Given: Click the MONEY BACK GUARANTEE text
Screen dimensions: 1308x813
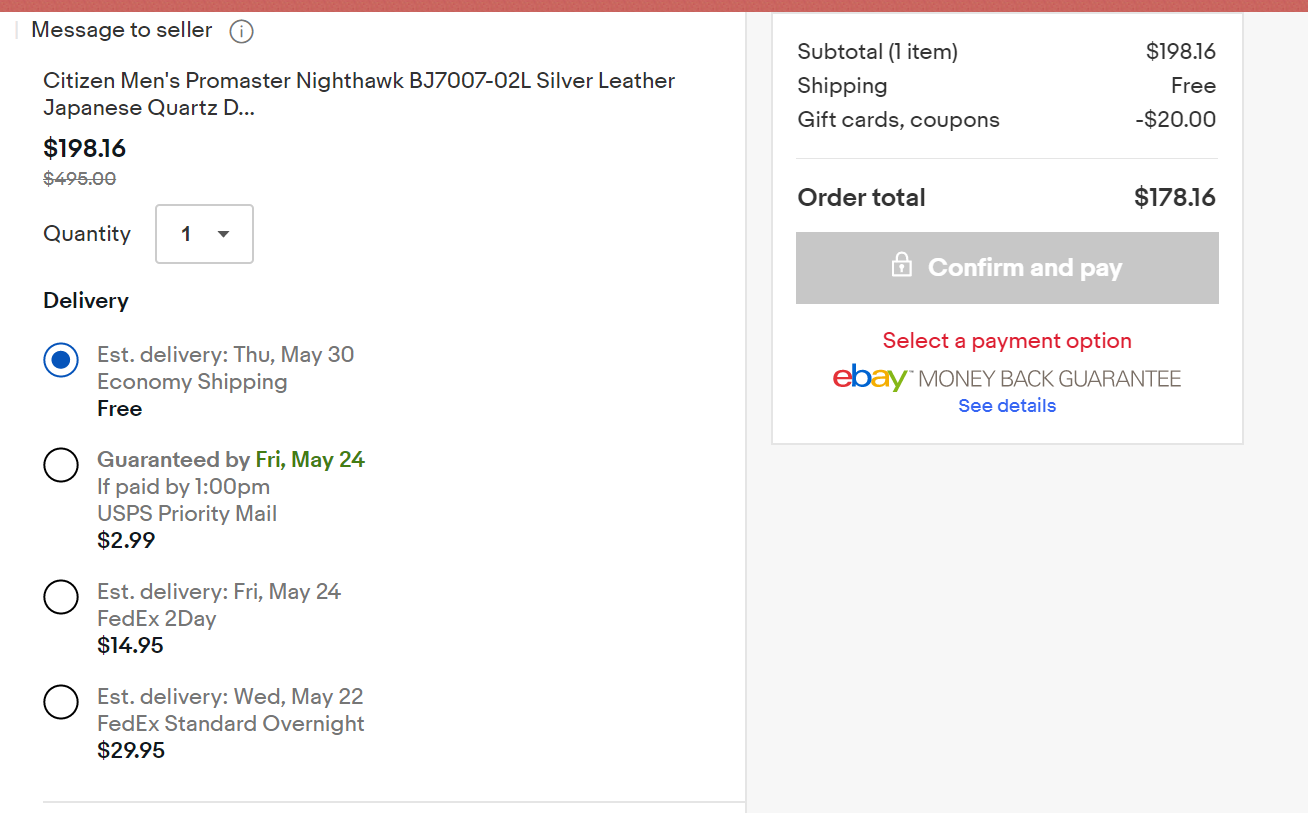Looking at the screenshot, I should pos(1050,379).
